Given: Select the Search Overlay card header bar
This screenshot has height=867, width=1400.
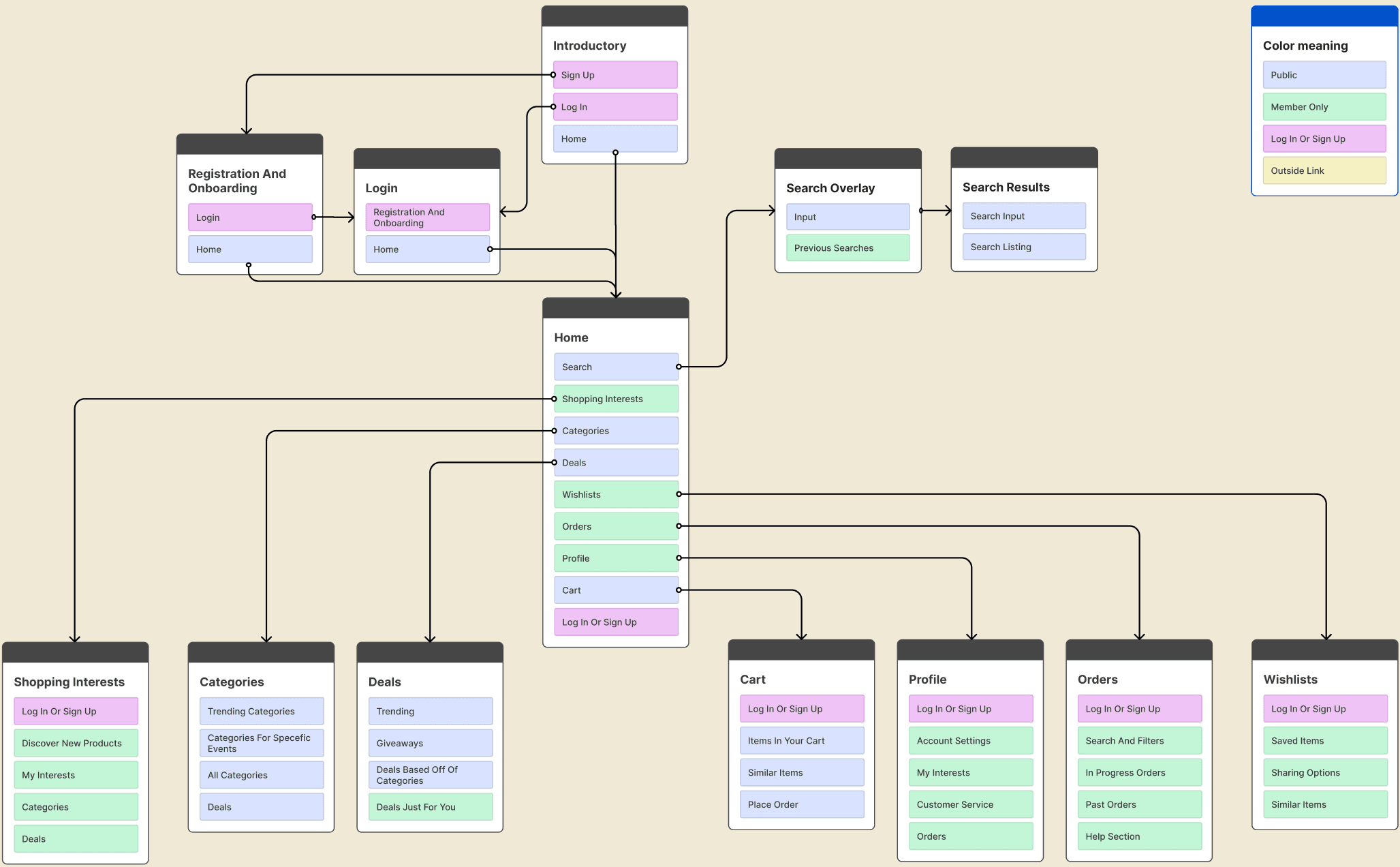Looking at the screenshot, I should point(847,159).
